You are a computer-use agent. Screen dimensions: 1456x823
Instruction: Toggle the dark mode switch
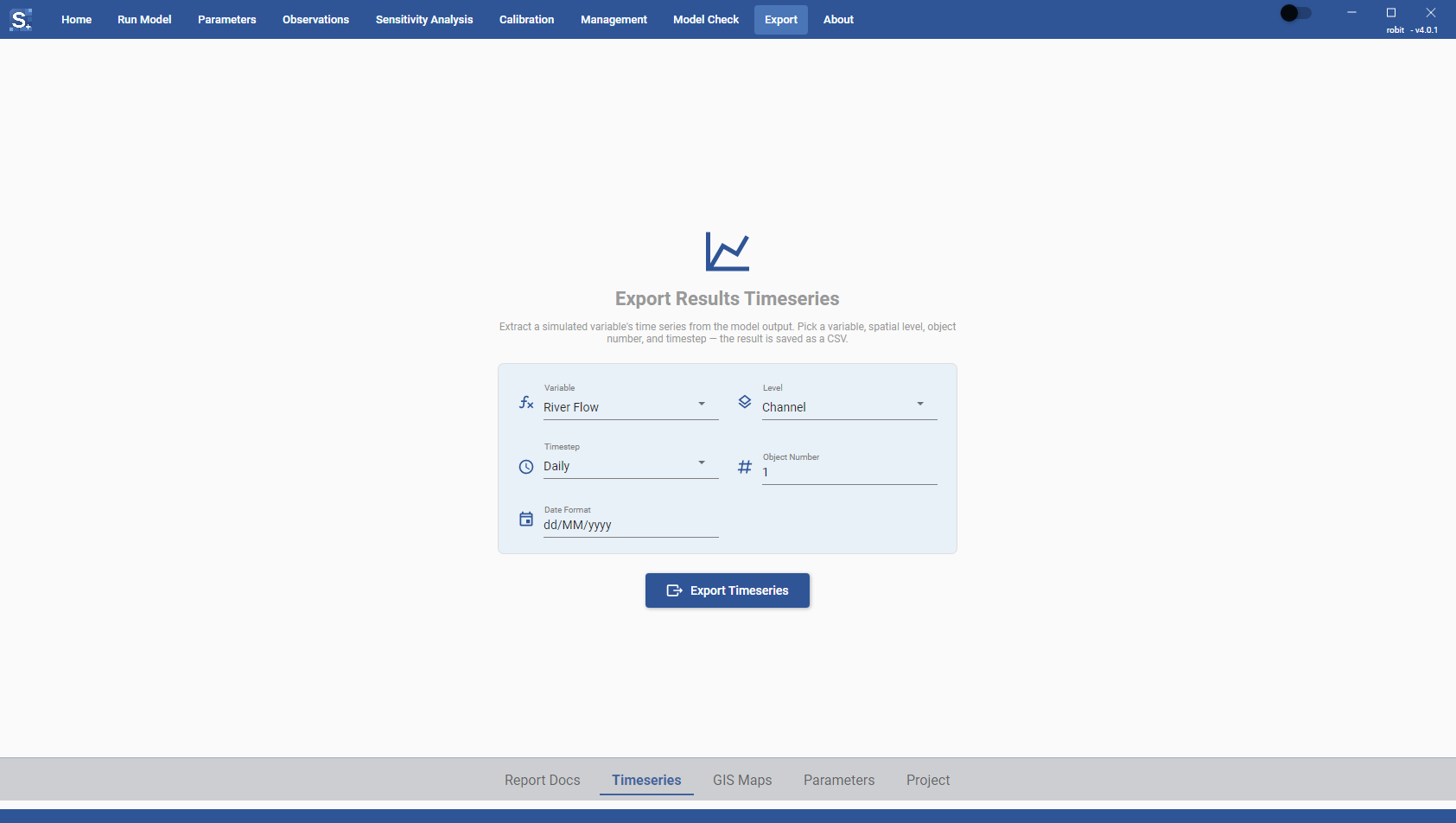click(x=1296, y=13)
